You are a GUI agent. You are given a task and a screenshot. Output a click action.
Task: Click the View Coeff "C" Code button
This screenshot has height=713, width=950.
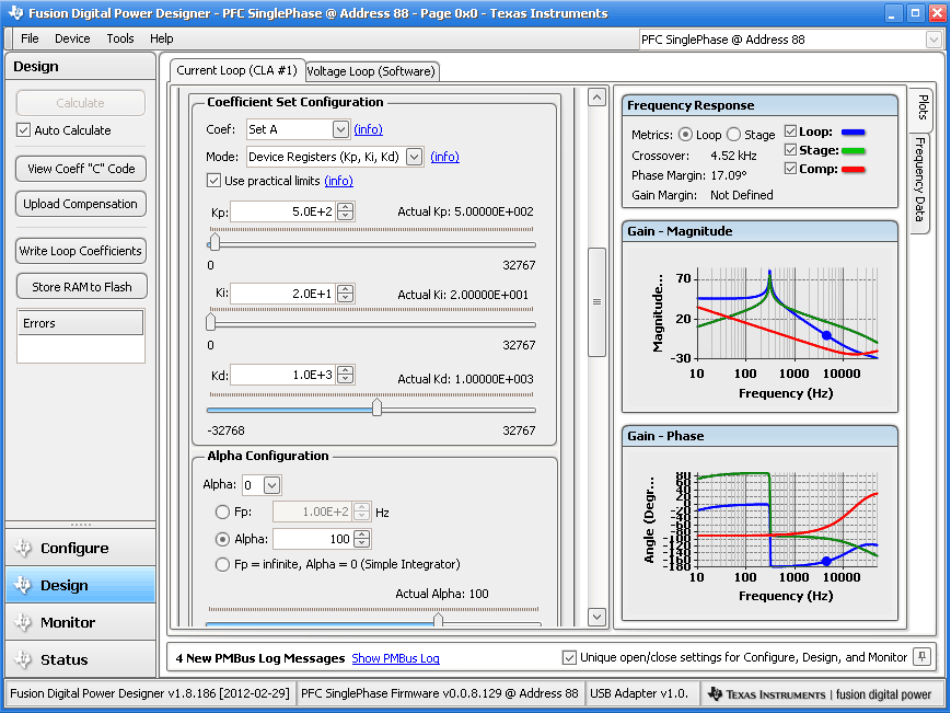tap(81, 169)
